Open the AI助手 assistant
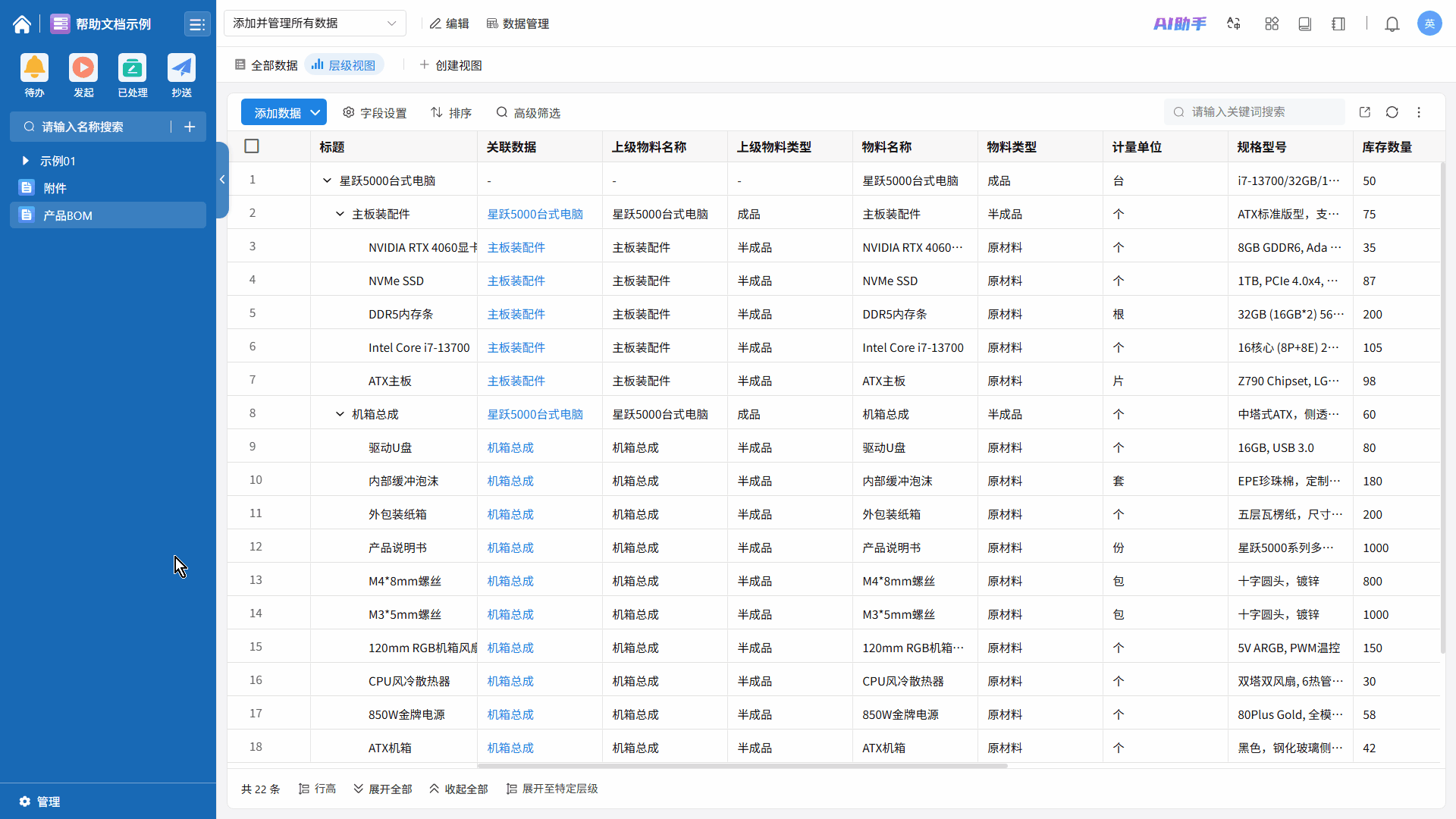 (x=1179, y=24)
